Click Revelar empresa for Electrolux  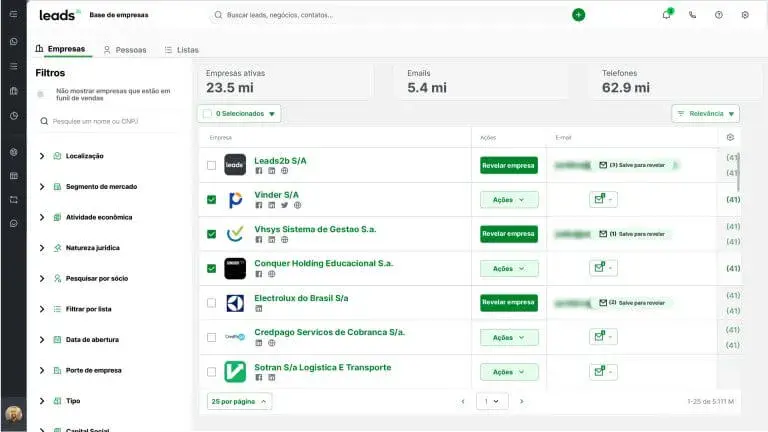click(x=508, y=302)
